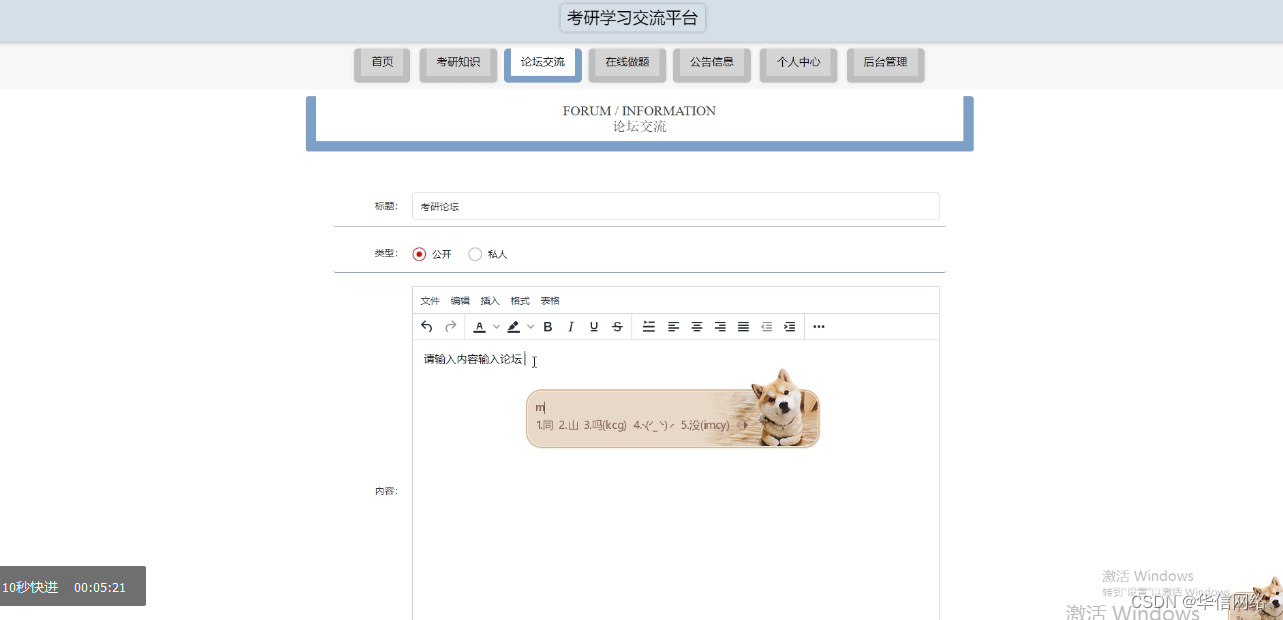This screenshot has height=620, width=1283.
Task: Toggle bold formatting
Action: 547,326
